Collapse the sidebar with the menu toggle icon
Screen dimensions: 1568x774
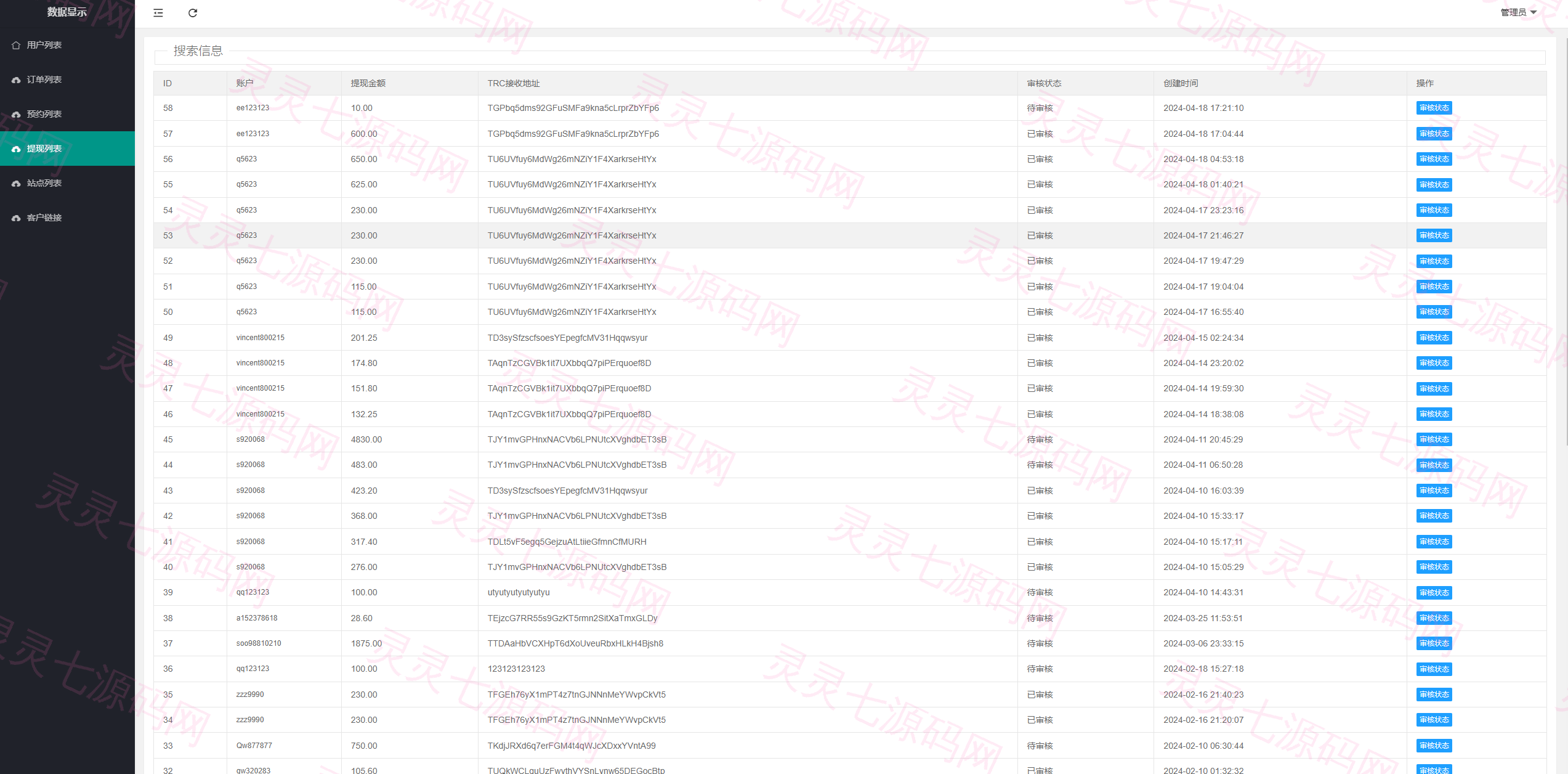coord(158,13)
